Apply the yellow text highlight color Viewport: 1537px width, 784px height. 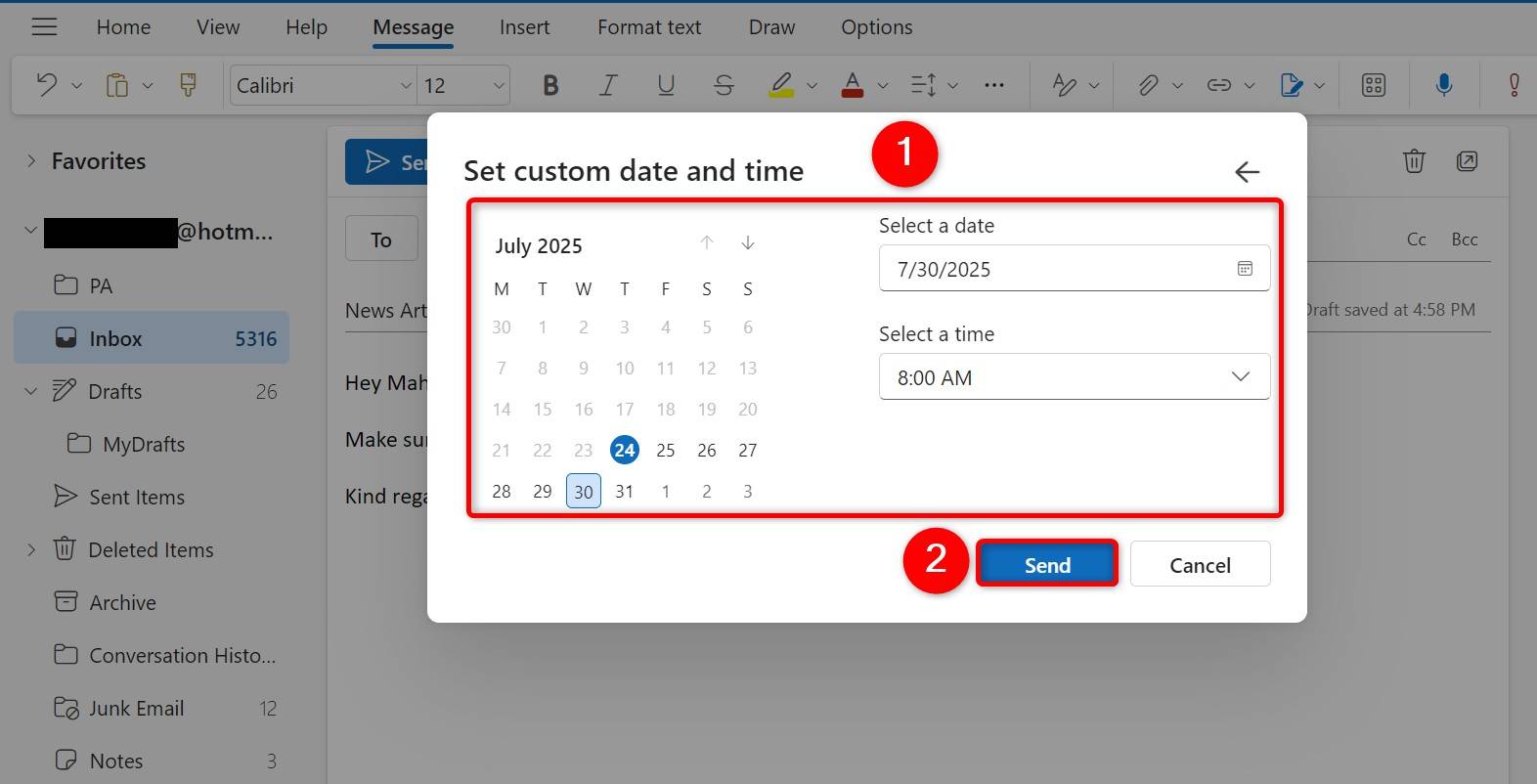click(x=781, y=85)
